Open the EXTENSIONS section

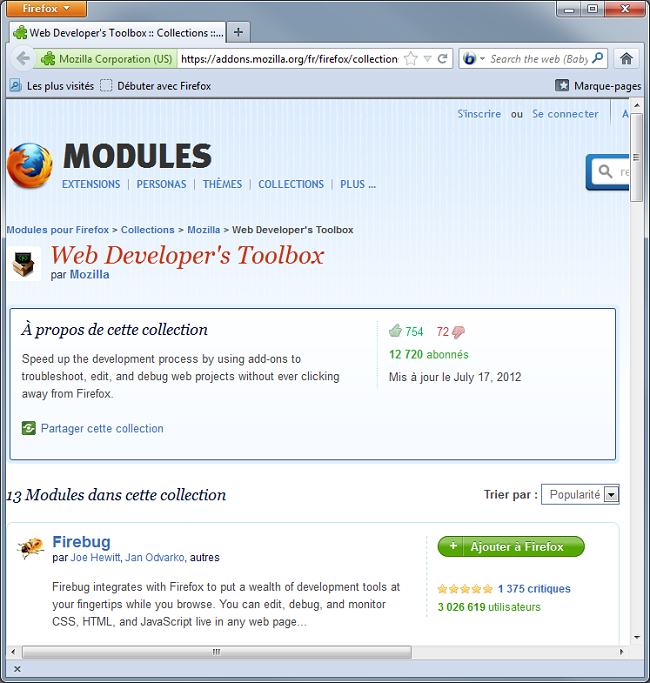(91, 184)
